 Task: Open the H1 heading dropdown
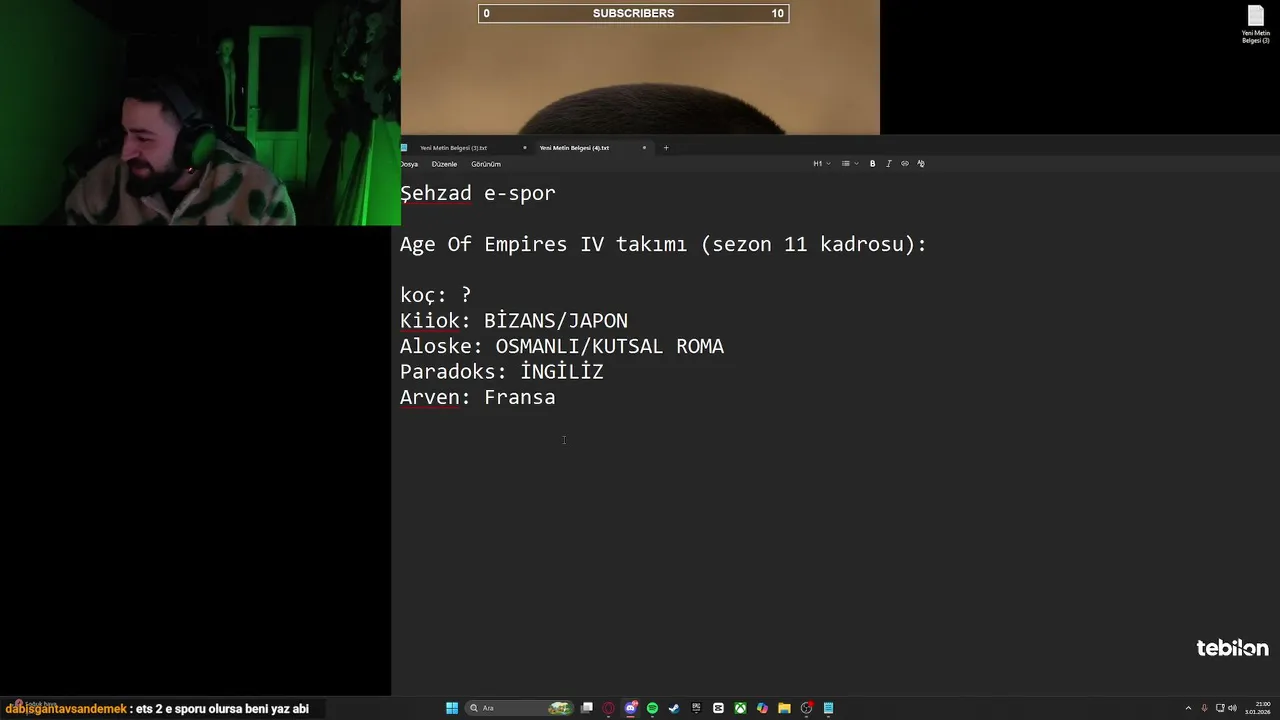pyautogui.click(x=821, y=163)
